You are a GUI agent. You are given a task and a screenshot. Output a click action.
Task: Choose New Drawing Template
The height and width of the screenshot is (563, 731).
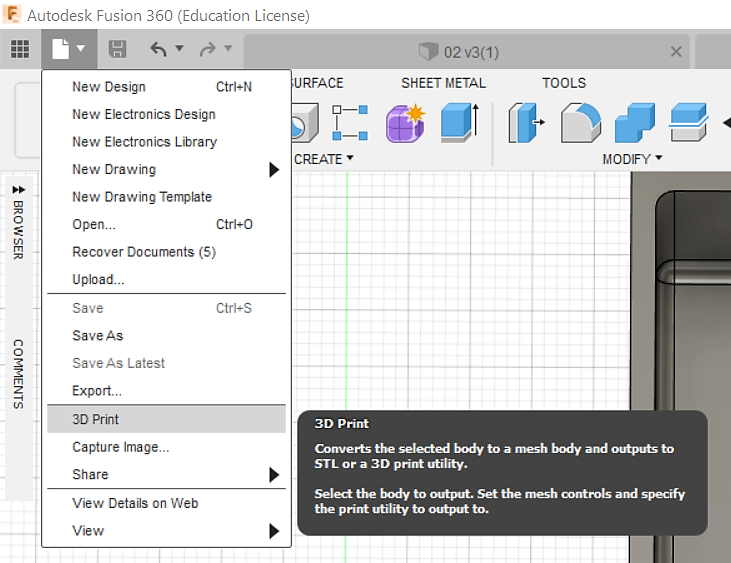click(x=166, y=197)
